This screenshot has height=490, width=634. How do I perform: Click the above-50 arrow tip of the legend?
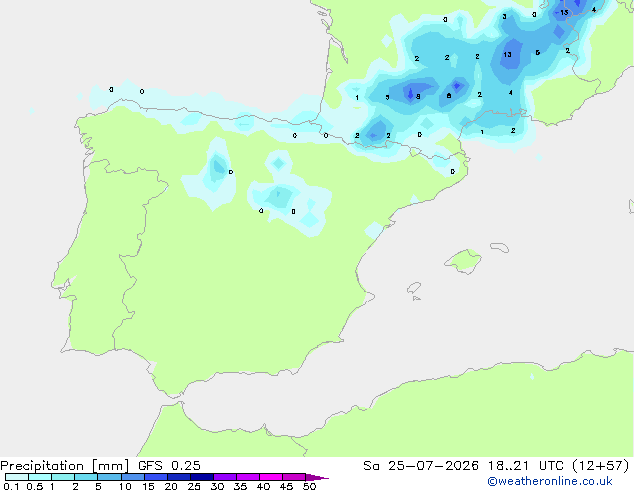click(x=317, y=477)
